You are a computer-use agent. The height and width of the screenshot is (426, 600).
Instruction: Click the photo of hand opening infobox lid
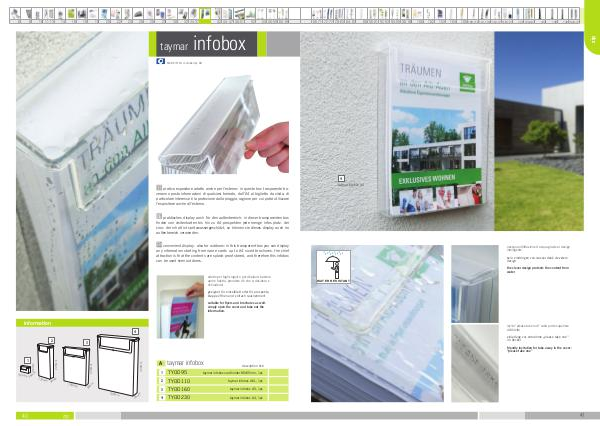[224, 125]
